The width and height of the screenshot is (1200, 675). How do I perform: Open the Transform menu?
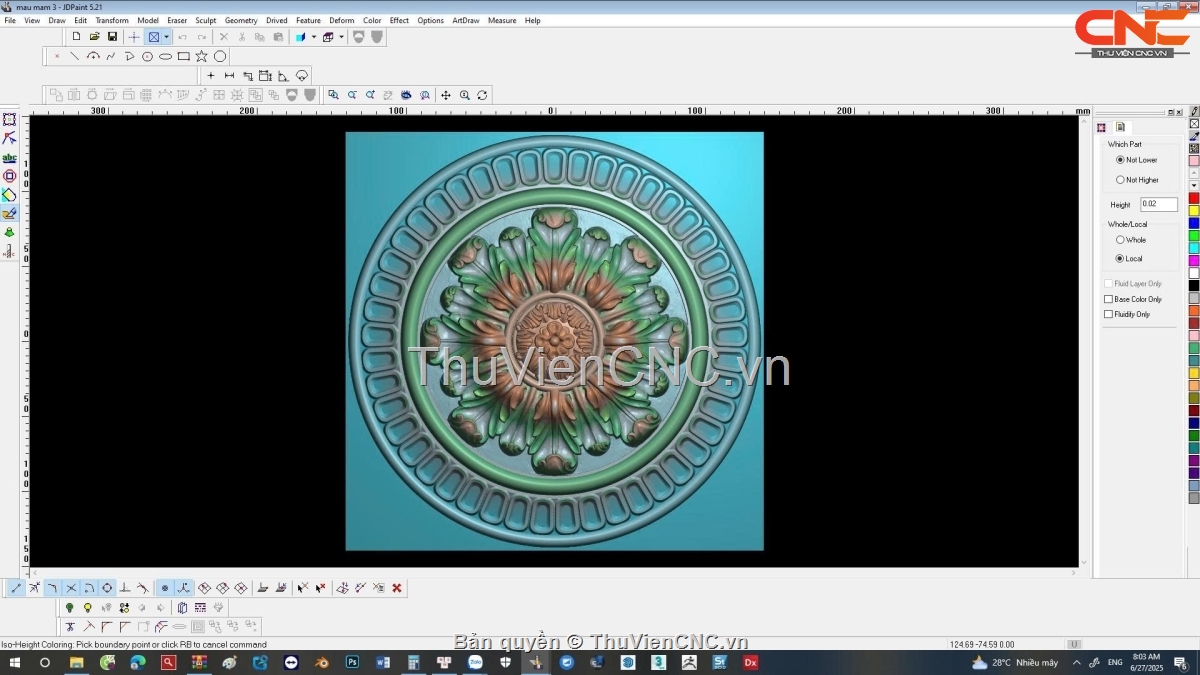point(112,20)
